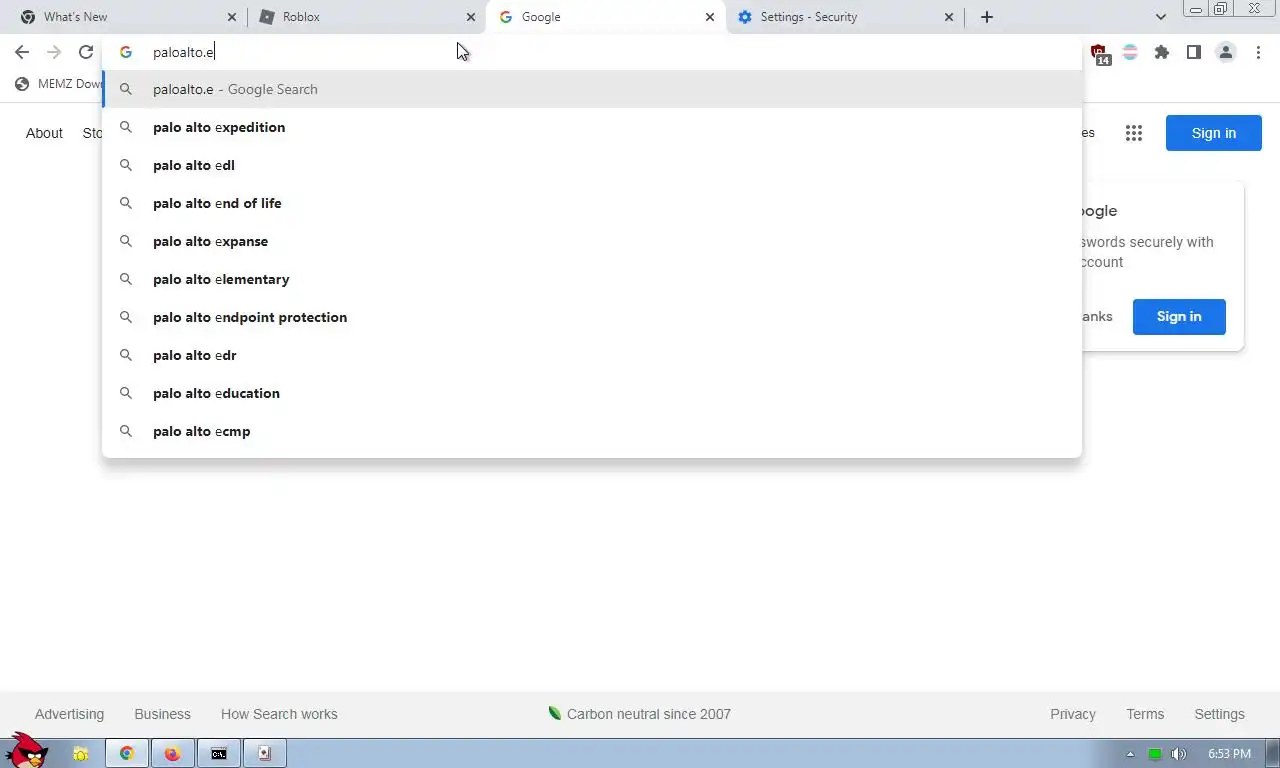Close the Roblox tab
1280x768 pixels.
[x=471, y=17]
